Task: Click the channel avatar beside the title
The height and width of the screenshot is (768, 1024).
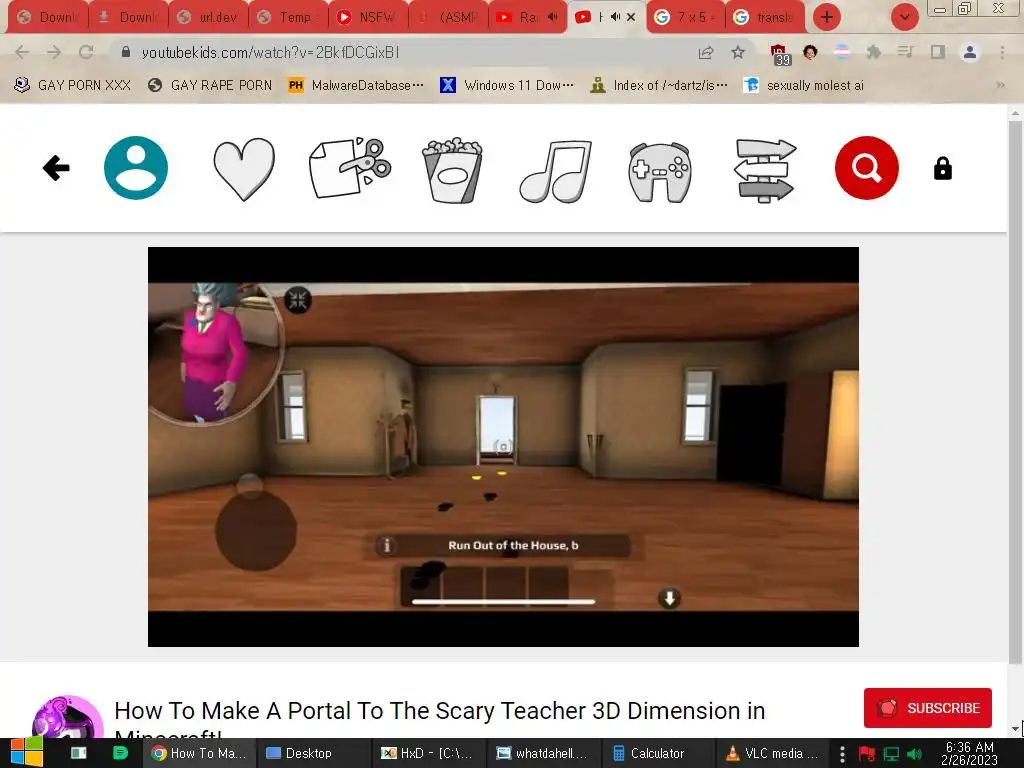Action: click(x=68, y=718)
